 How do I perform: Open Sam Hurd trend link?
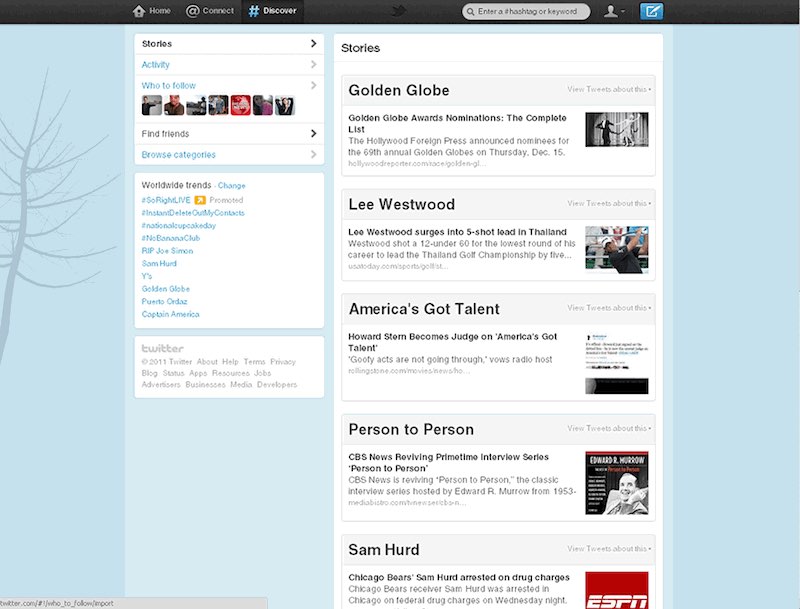(159, 264)
